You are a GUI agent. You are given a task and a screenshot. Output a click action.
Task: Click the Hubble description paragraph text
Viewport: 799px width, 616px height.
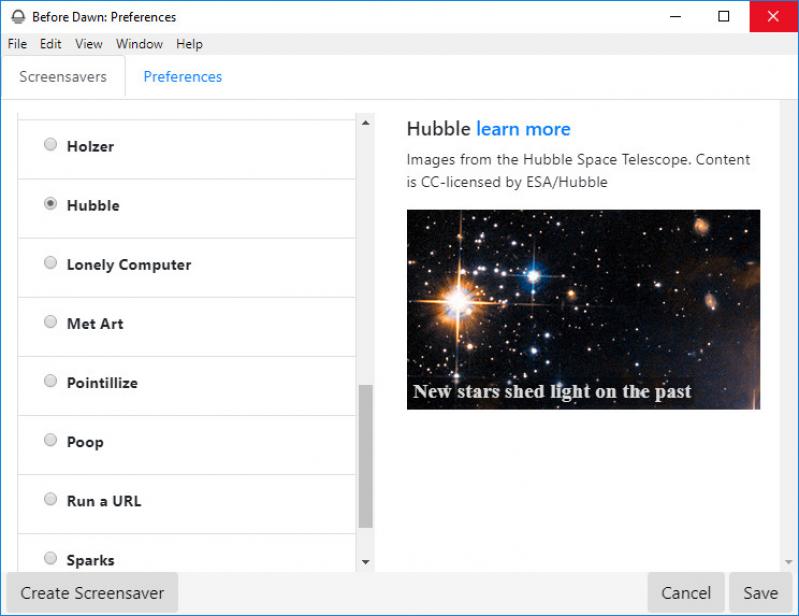(x=578, y=171)
